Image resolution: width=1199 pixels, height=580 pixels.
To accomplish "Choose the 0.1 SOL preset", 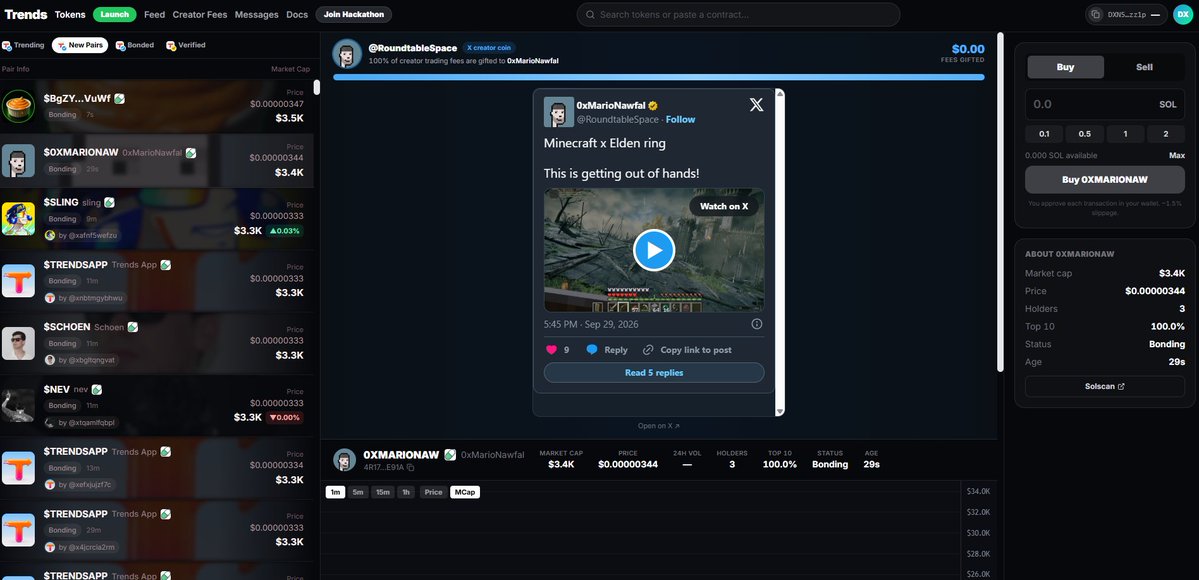I will click(x=1045, y=134).
